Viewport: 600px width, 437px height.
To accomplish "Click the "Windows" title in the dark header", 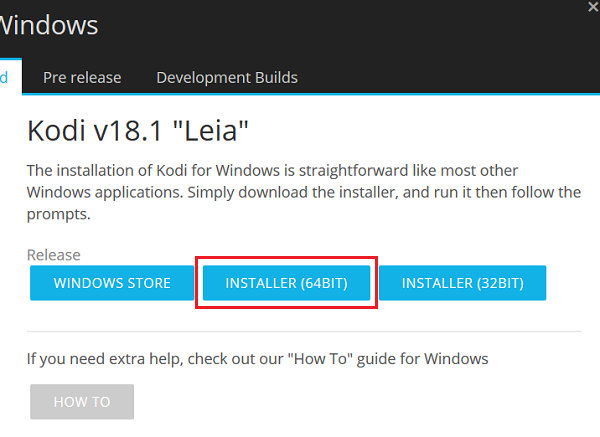I will (x=48, y=24).
